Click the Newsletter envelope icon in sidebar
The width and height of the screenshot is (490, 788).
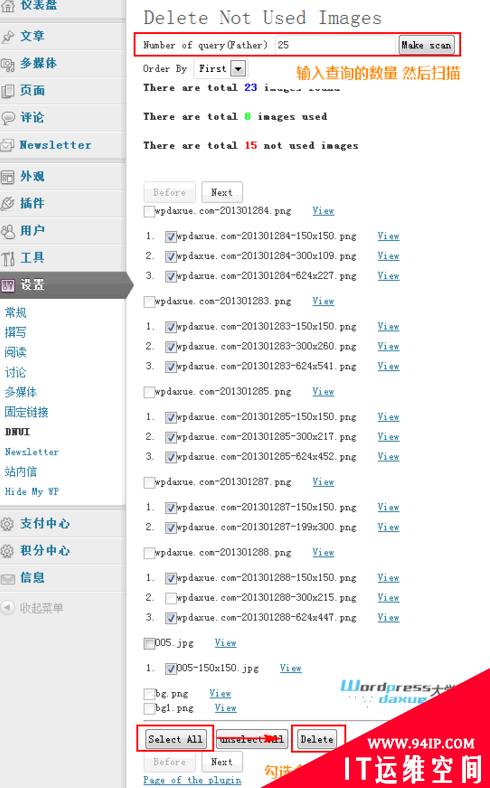click(7, 145)
